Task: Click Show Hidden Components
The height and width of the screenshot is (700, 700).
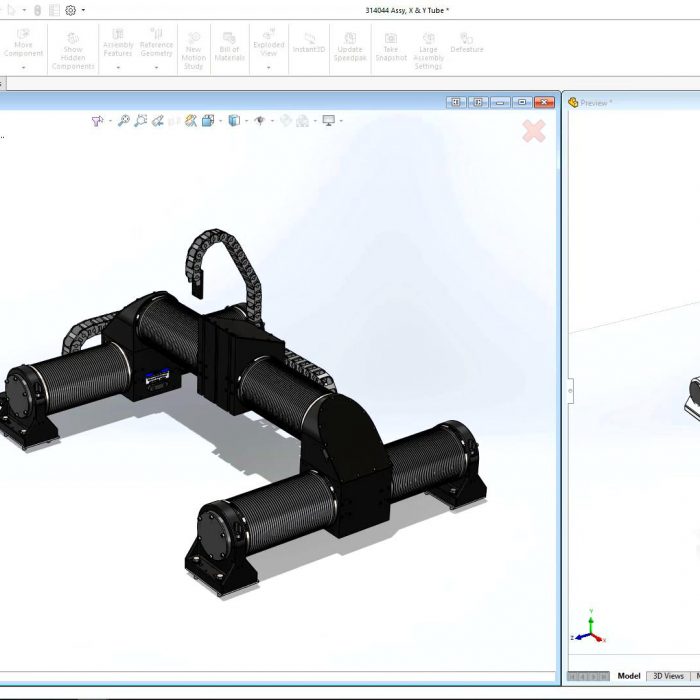Action: click(x=73, y=51)
